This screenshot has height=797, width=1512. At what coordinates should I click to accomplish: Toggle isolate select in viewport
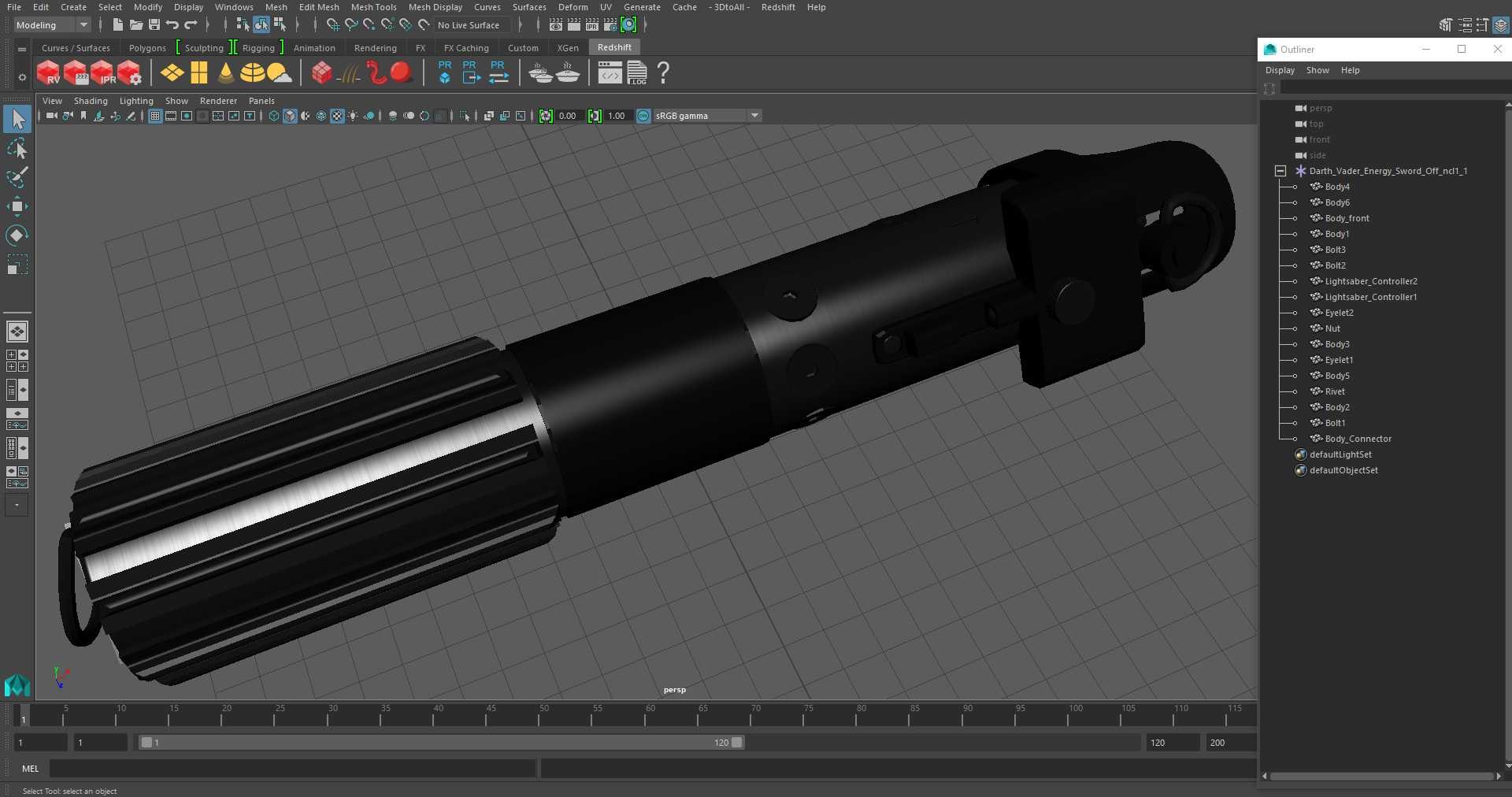(465, 116)
